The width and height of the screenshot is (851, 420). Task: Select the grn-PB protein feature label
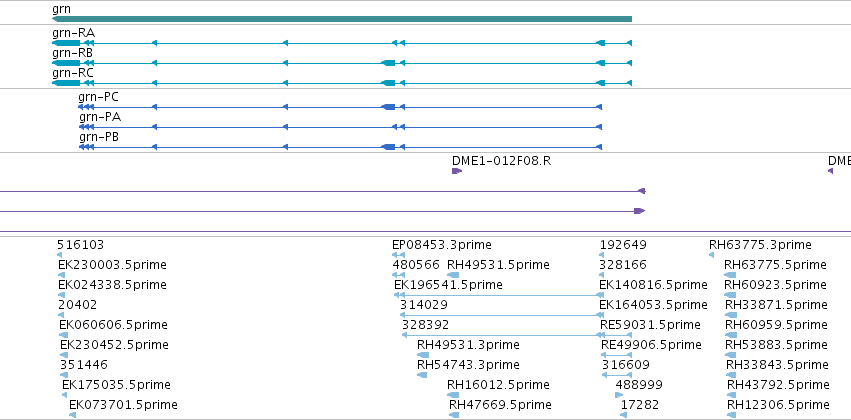99,137
